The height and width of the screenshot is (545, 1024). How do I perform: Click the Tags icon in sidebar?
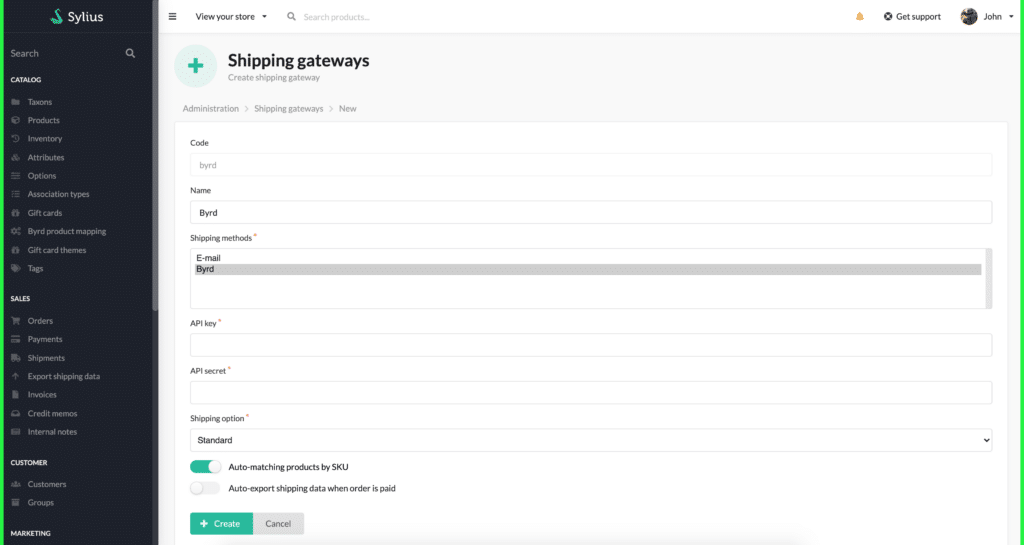pyautogui.click(x=16, y=268)
